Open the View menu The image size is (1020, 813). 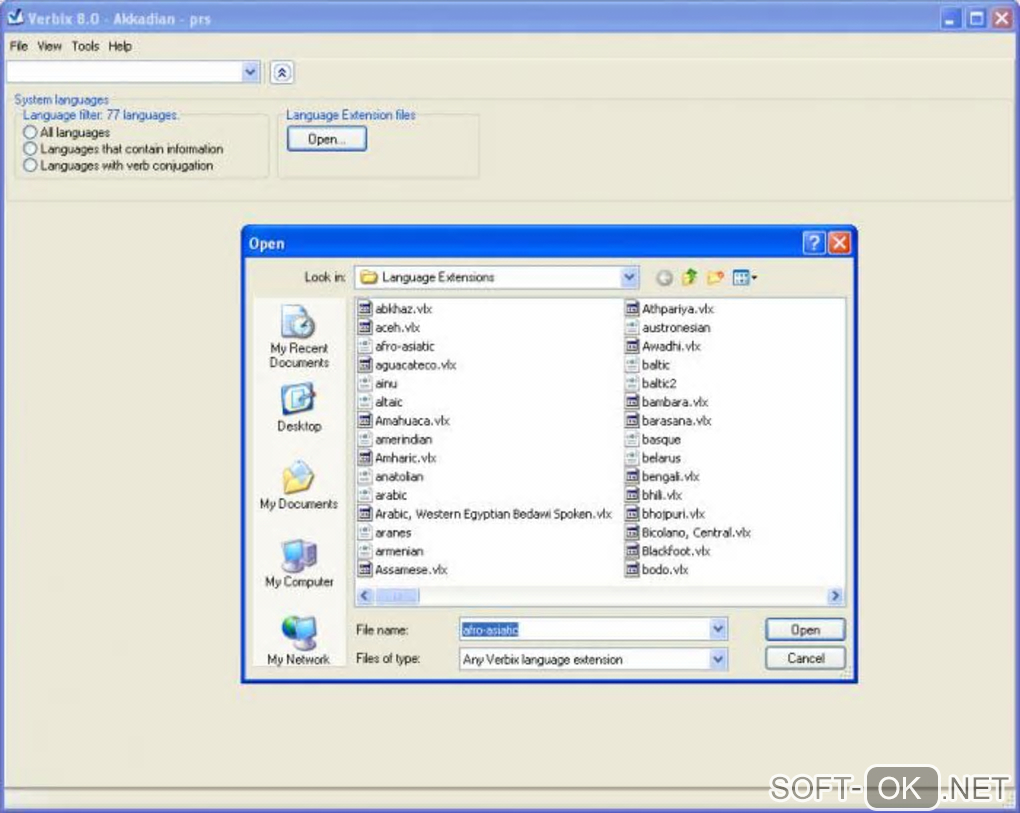coord(49,46)
